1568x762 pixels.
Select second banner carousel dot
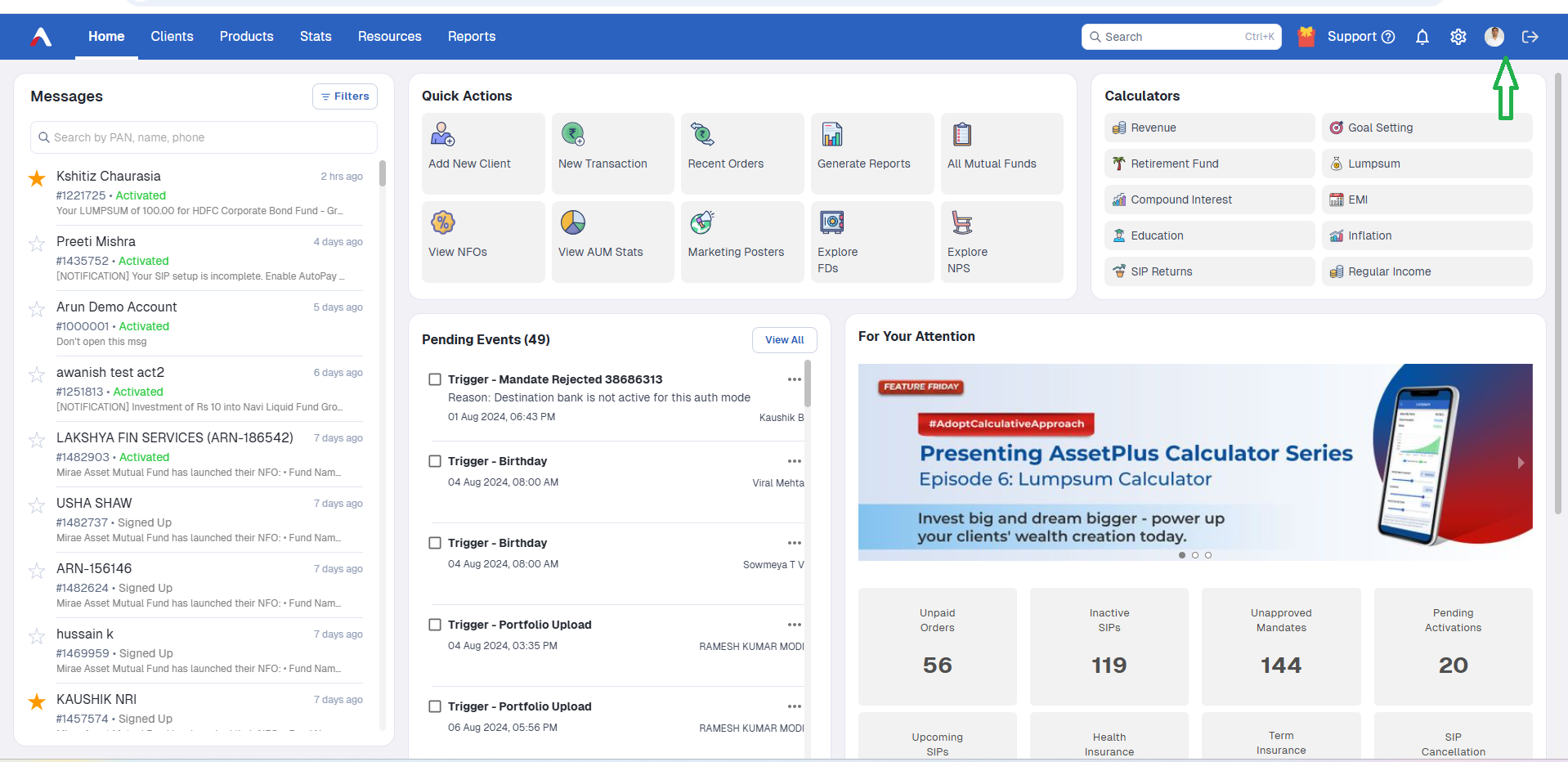pos(1195,555)
